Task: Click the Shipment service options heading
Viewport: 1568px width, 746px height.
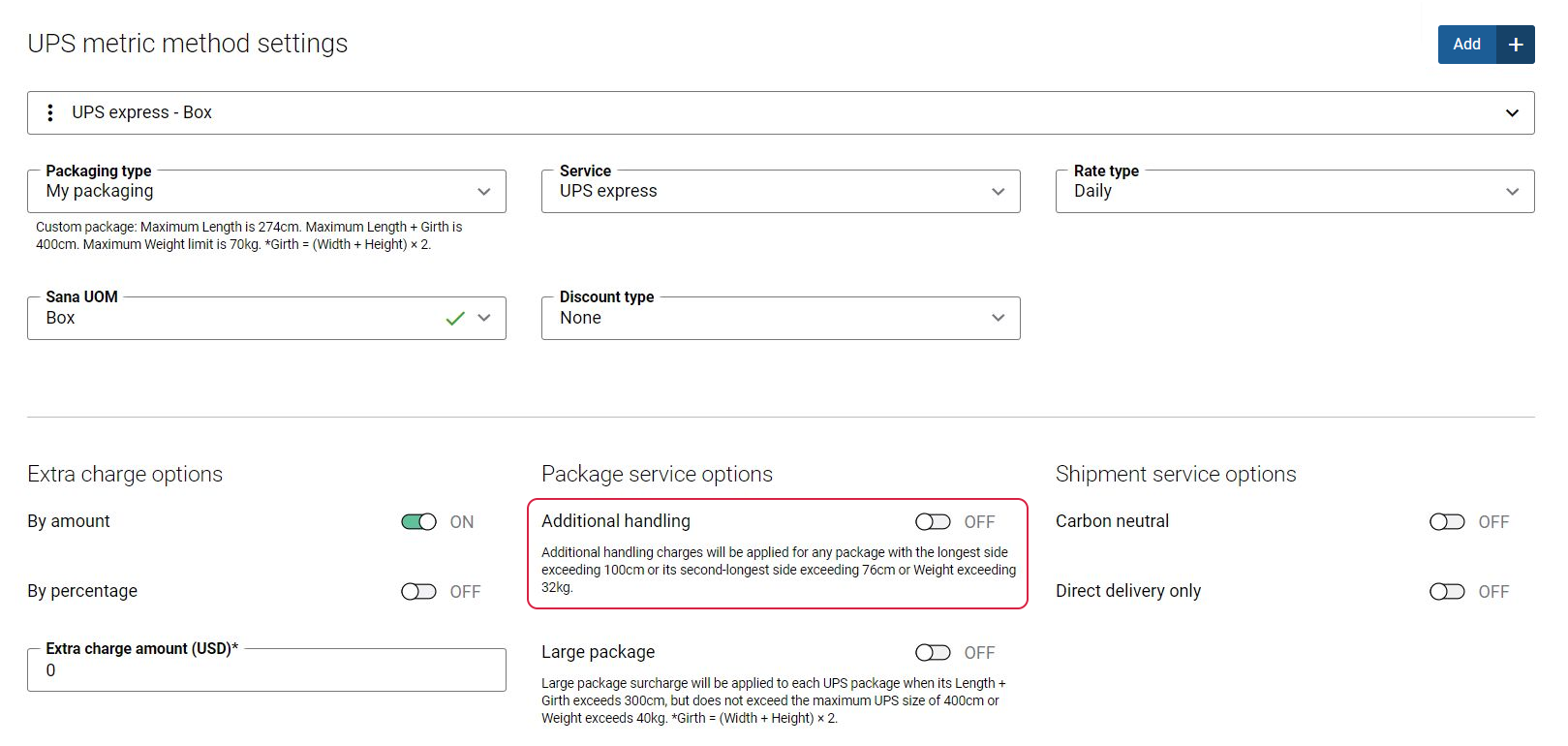Action: coord(1176,474)
